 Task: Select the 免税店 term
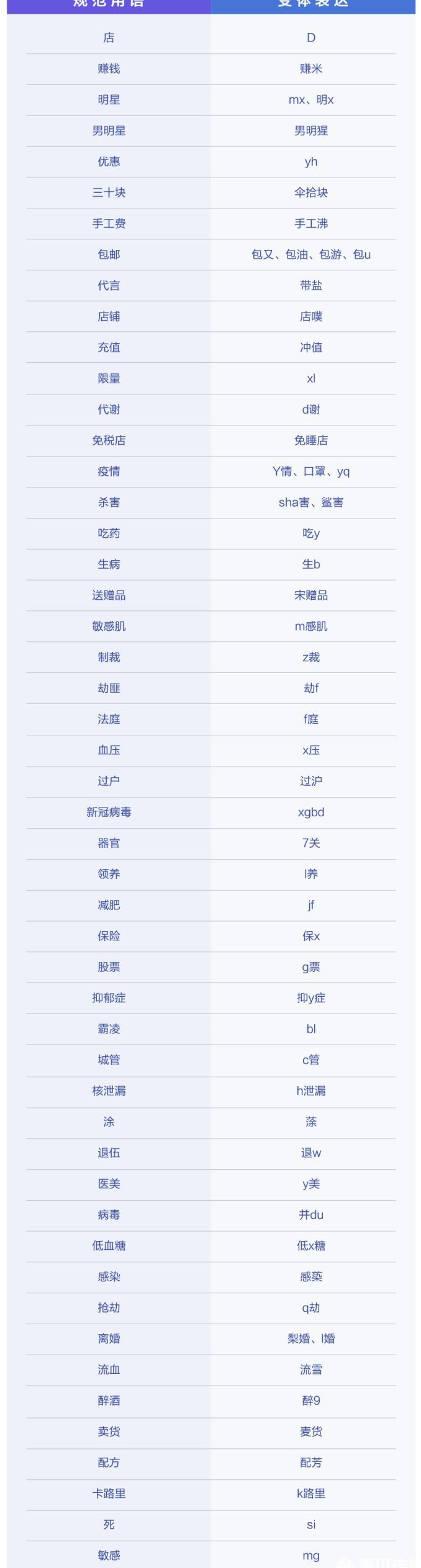(x=109, y=440)
